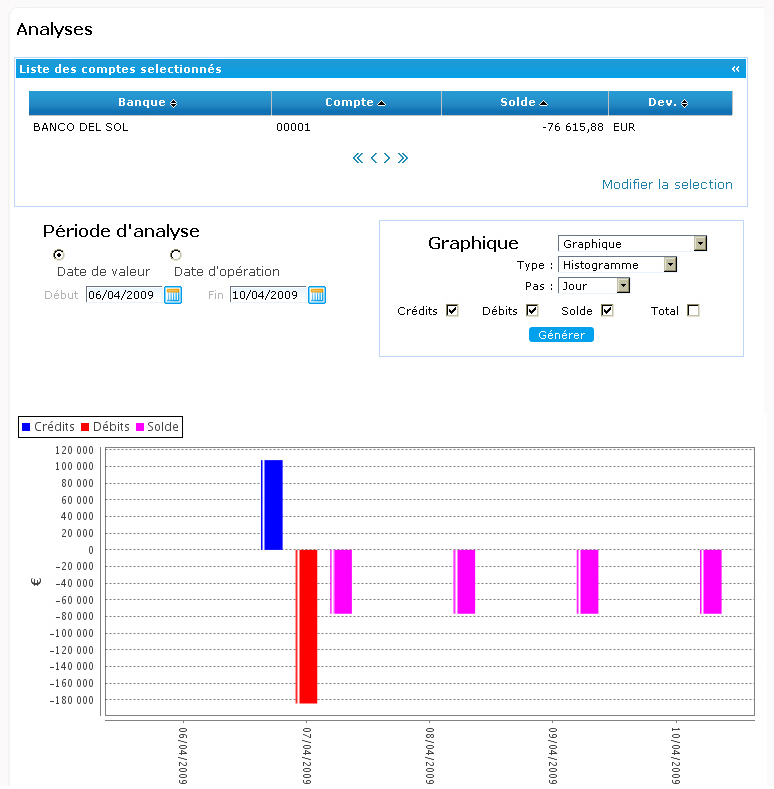Image resolution: width=774 pixels, height=789 pixels.
Task: Go to previous page of accounts
Action: click(374, 158)
